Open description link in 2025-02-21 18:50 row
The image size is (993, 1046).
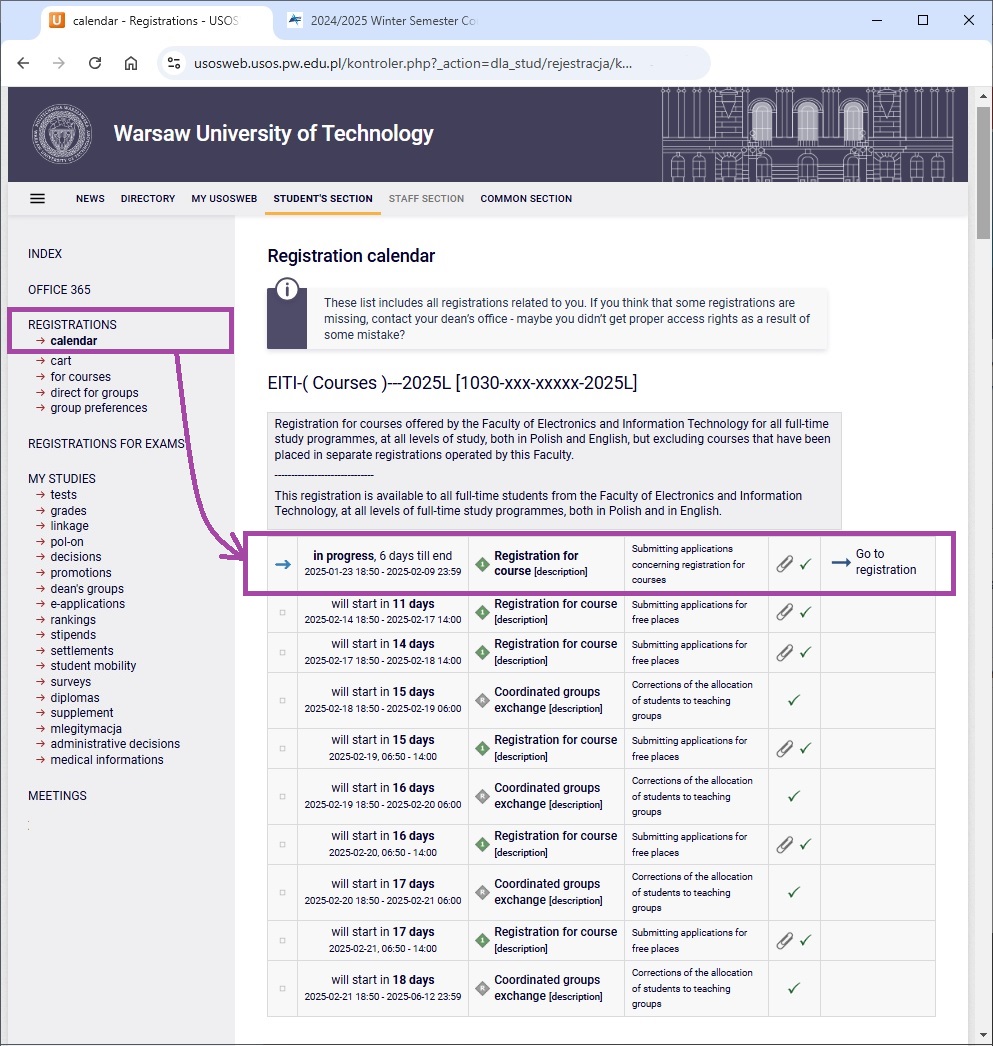[576, 997]
